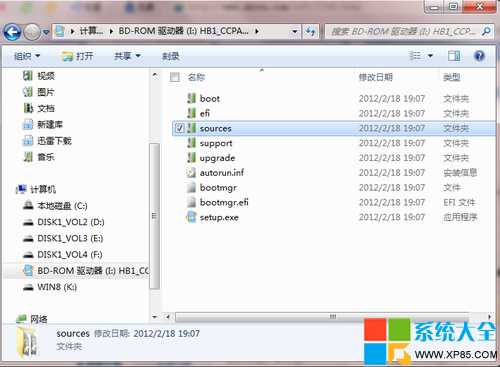Open WIN8 (K:) drive
500x367 pixels.
click(50, 287)
